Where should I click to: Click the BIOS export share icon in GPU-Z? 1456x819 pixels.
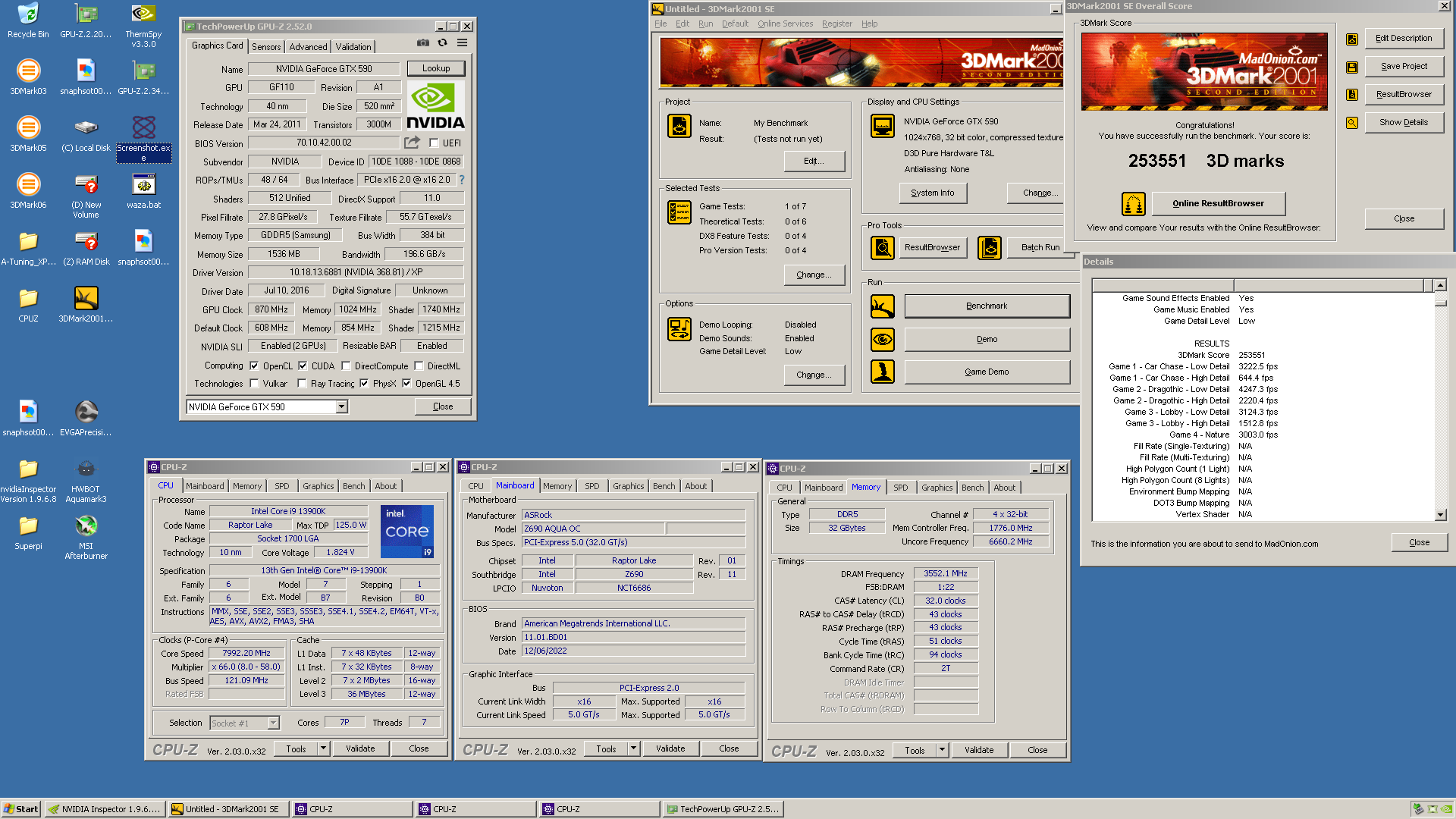[412, 142]
